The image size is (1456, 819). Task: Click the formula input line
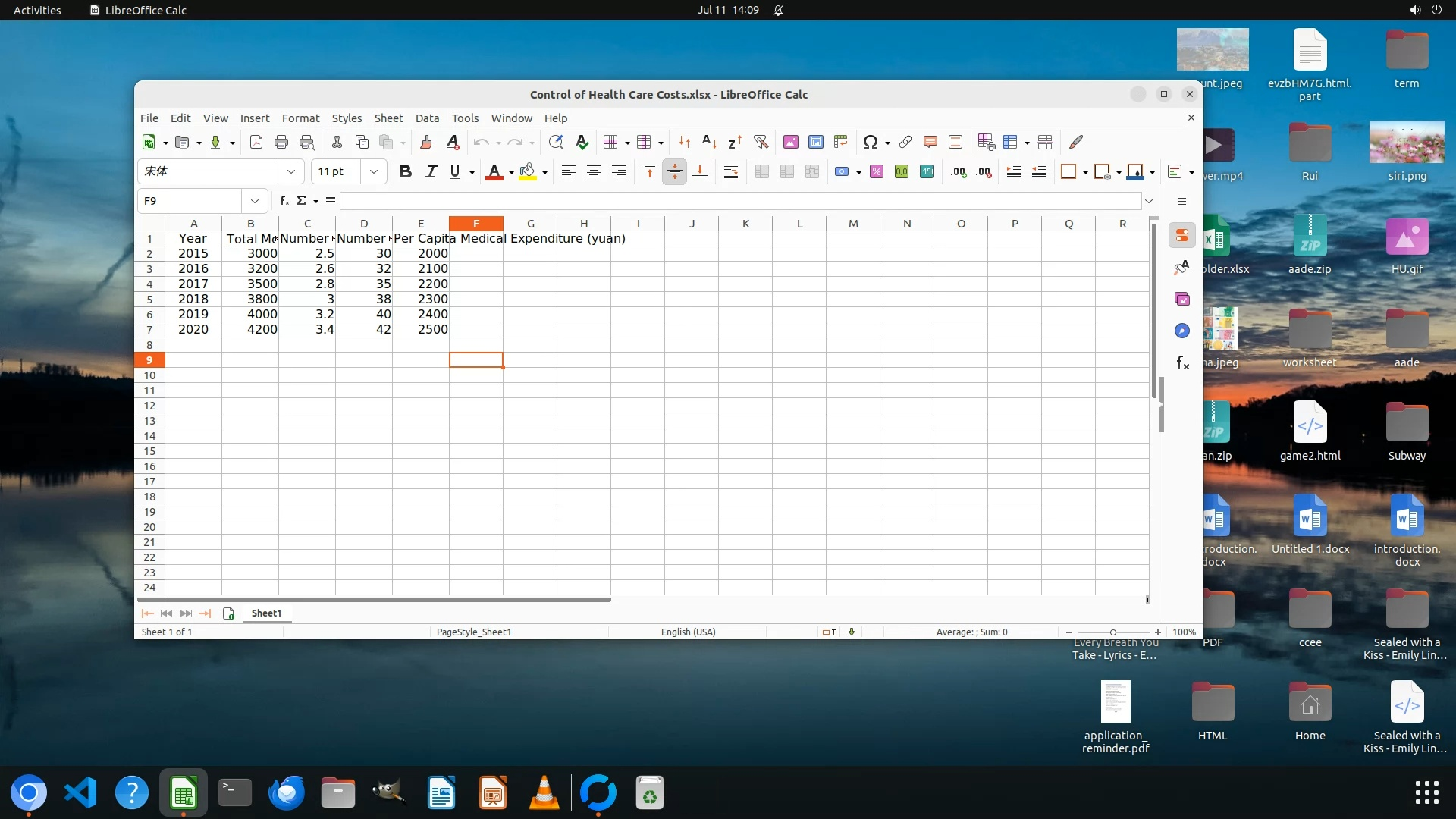(739, 201)
